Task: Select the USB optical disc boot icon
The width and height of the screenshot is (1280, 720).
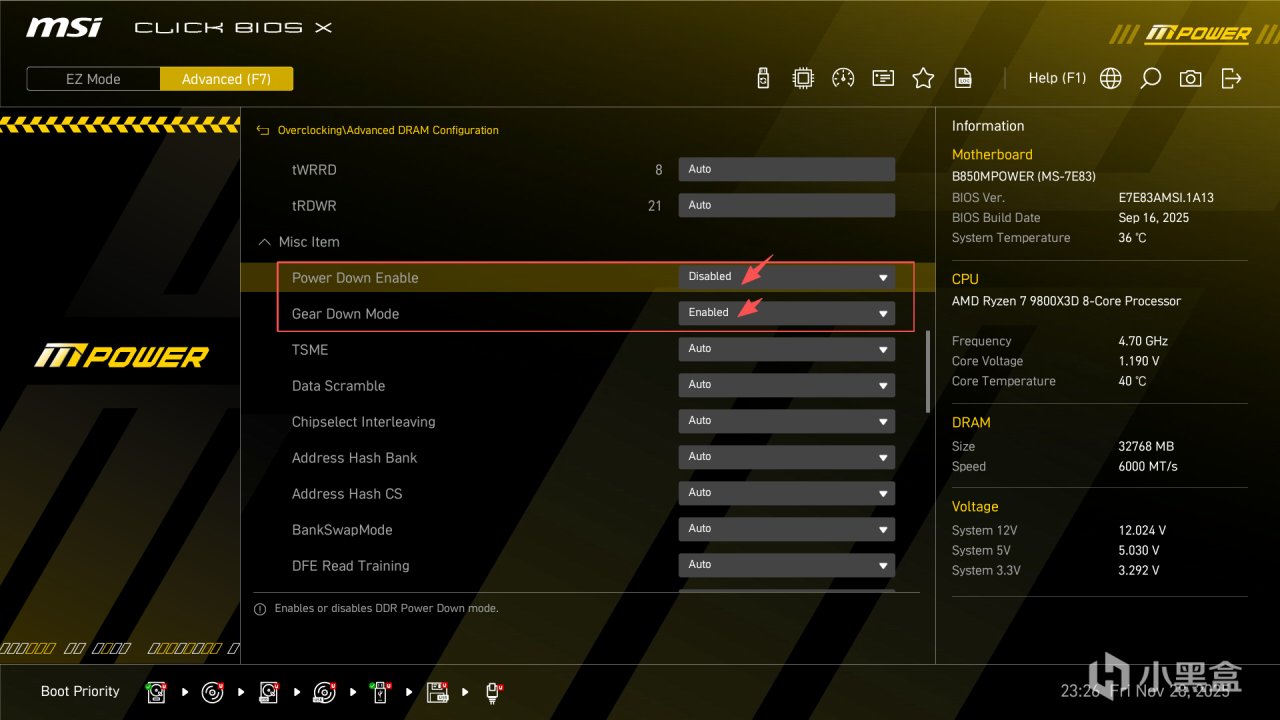Action: point(324,692)
